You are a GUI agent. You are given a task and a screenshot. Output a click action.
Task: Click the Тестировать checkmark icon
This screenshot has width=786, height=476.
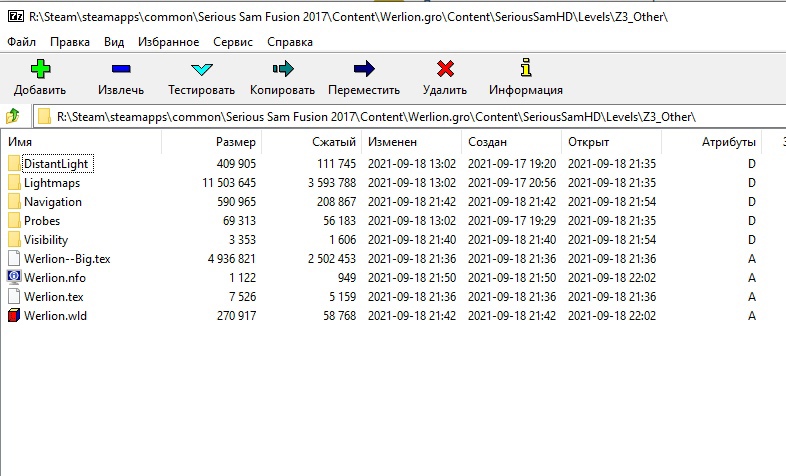coord(202,69)
